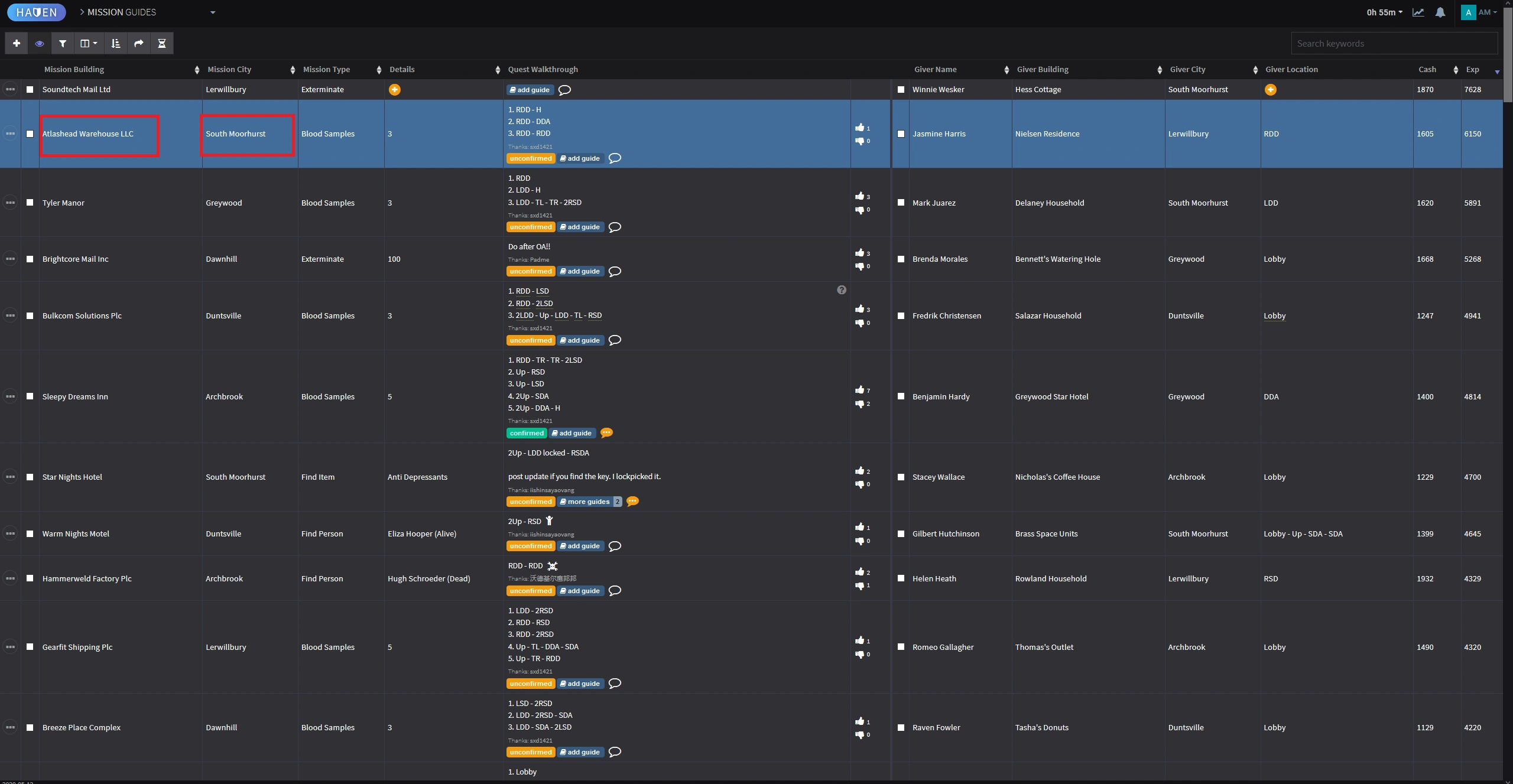
Task: Click the plus add-entry toolbar button
Action: coord(17,43)
